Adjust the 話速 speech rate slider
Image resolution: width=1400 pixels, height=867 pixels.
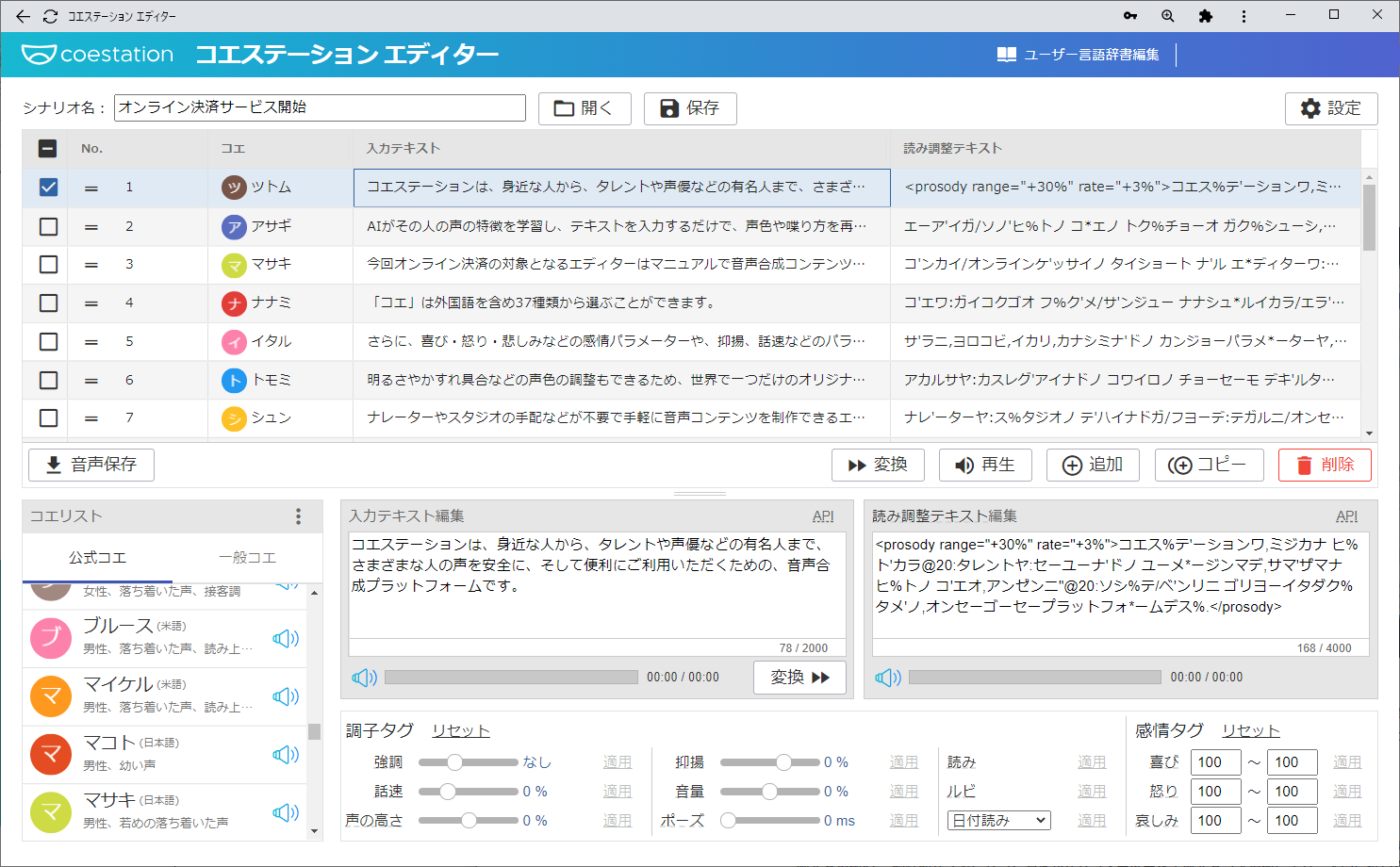click(468, 792)
